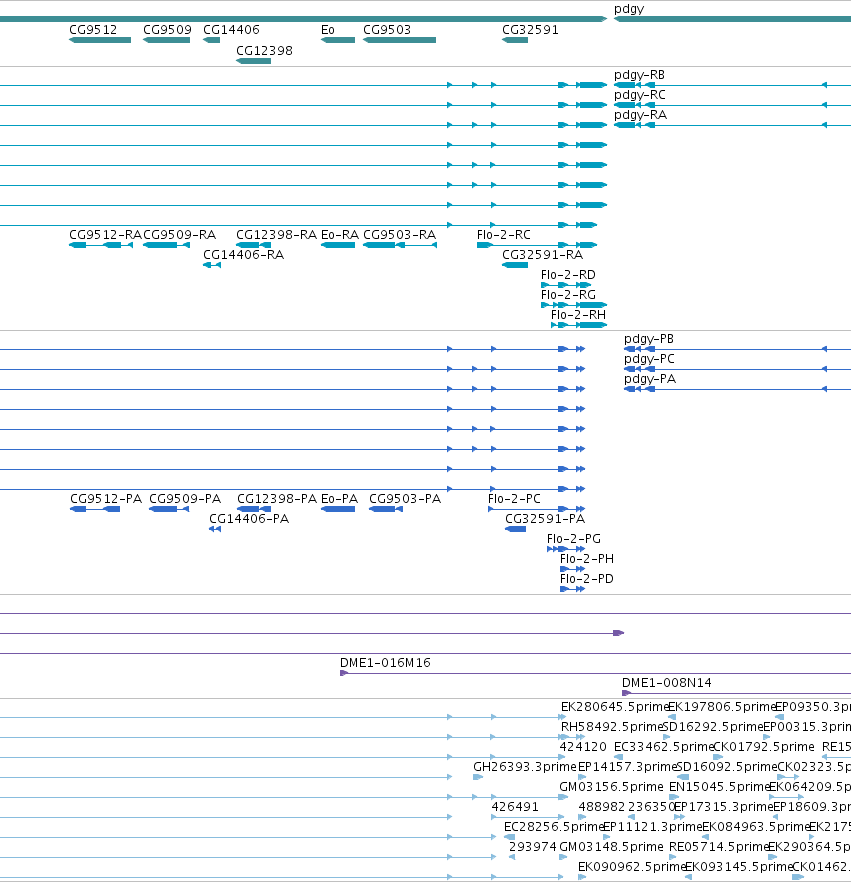The width and height of the screenshot is (851, 882).
Task: Open the Flo-2-PC protein
Action: coord(537,509)
